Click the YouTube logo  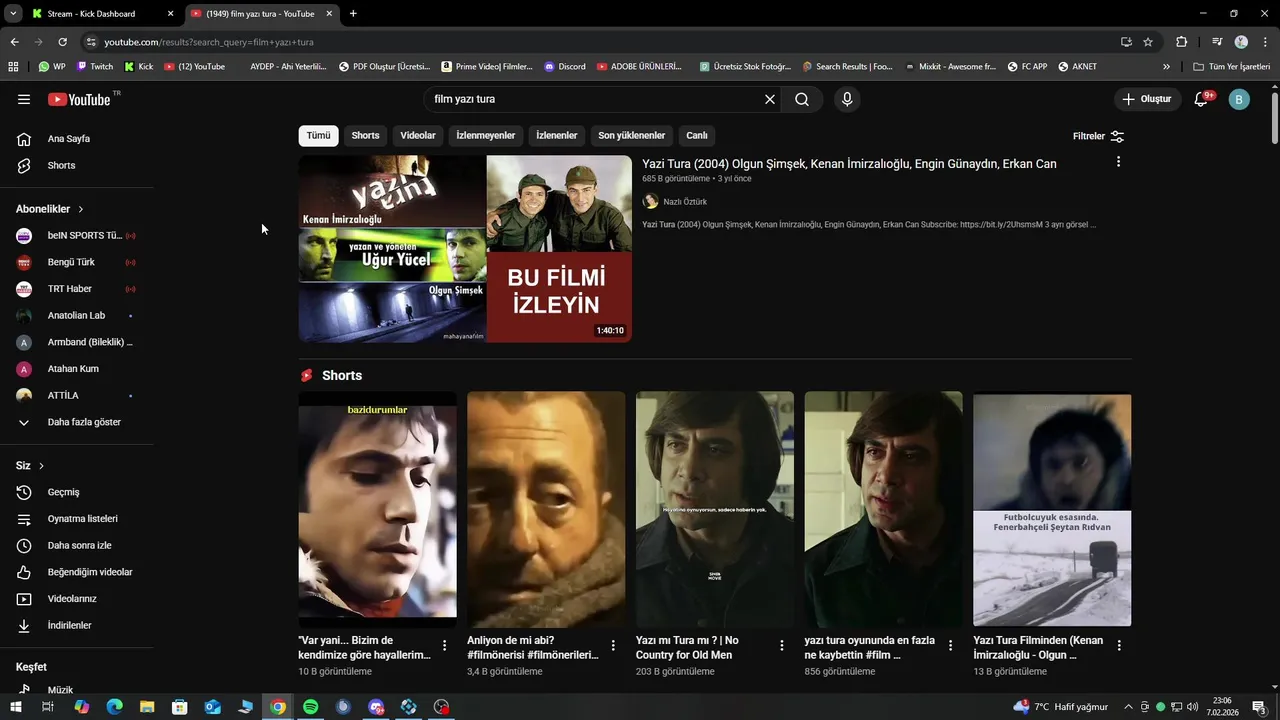point(80,99)
